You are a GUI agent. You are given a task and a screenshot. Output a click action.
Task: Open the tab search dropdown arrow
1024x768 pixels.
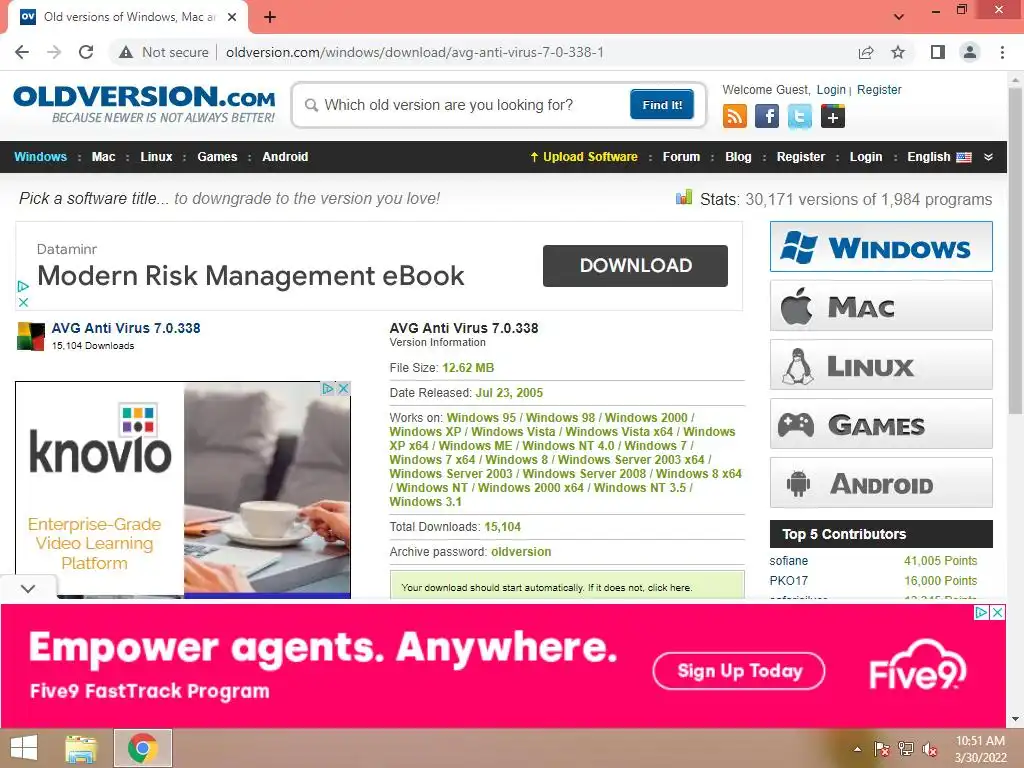pyautogui.click(x=899, y=17)
